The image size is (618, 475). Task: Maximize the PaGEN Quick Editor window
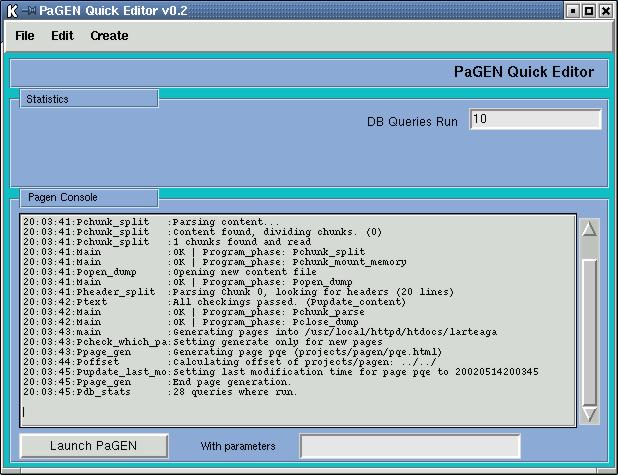click(589, 11)
